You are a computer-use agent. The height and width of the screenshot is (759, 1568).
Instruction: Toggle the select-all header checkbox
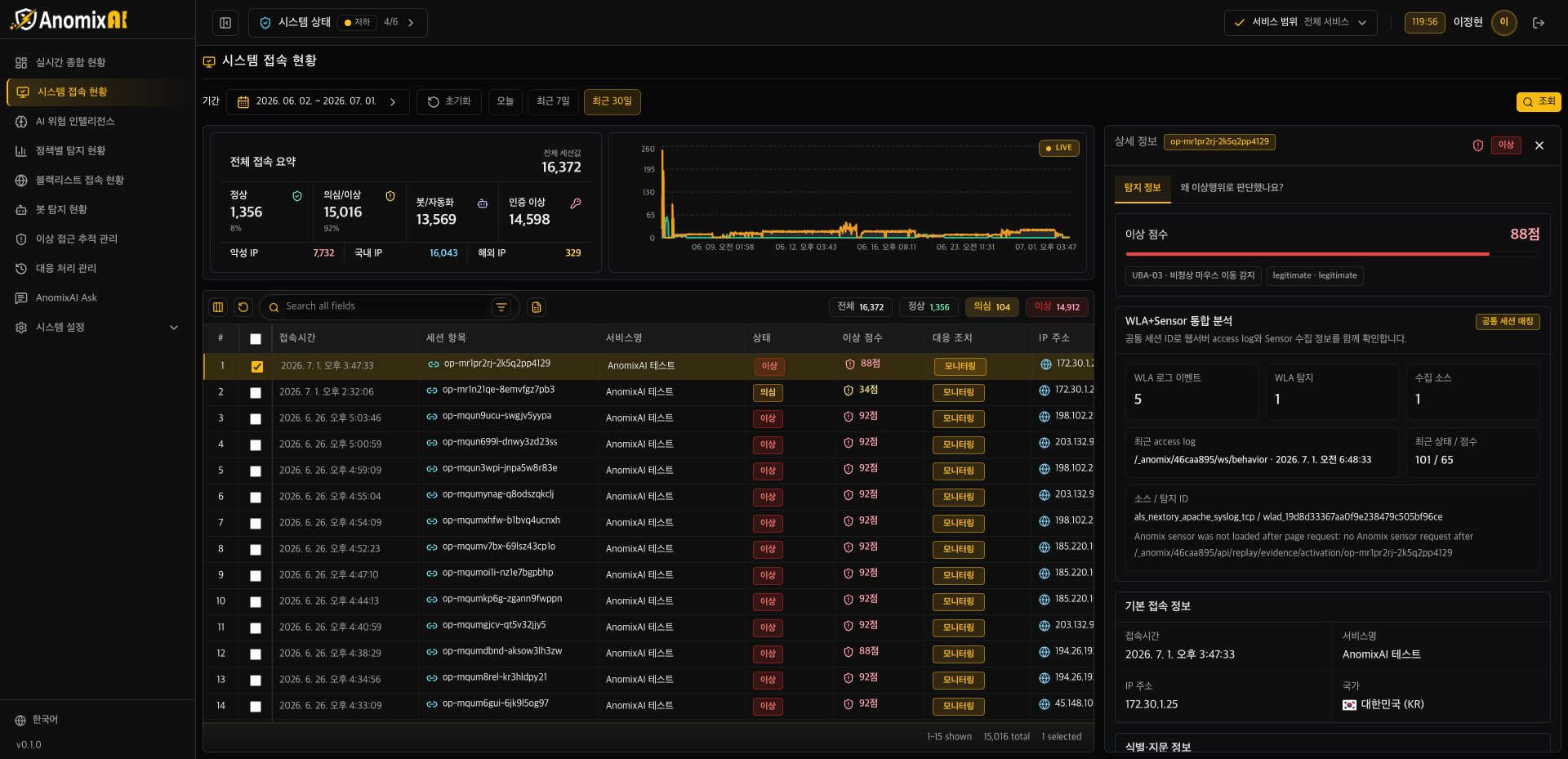pos(256,339)
